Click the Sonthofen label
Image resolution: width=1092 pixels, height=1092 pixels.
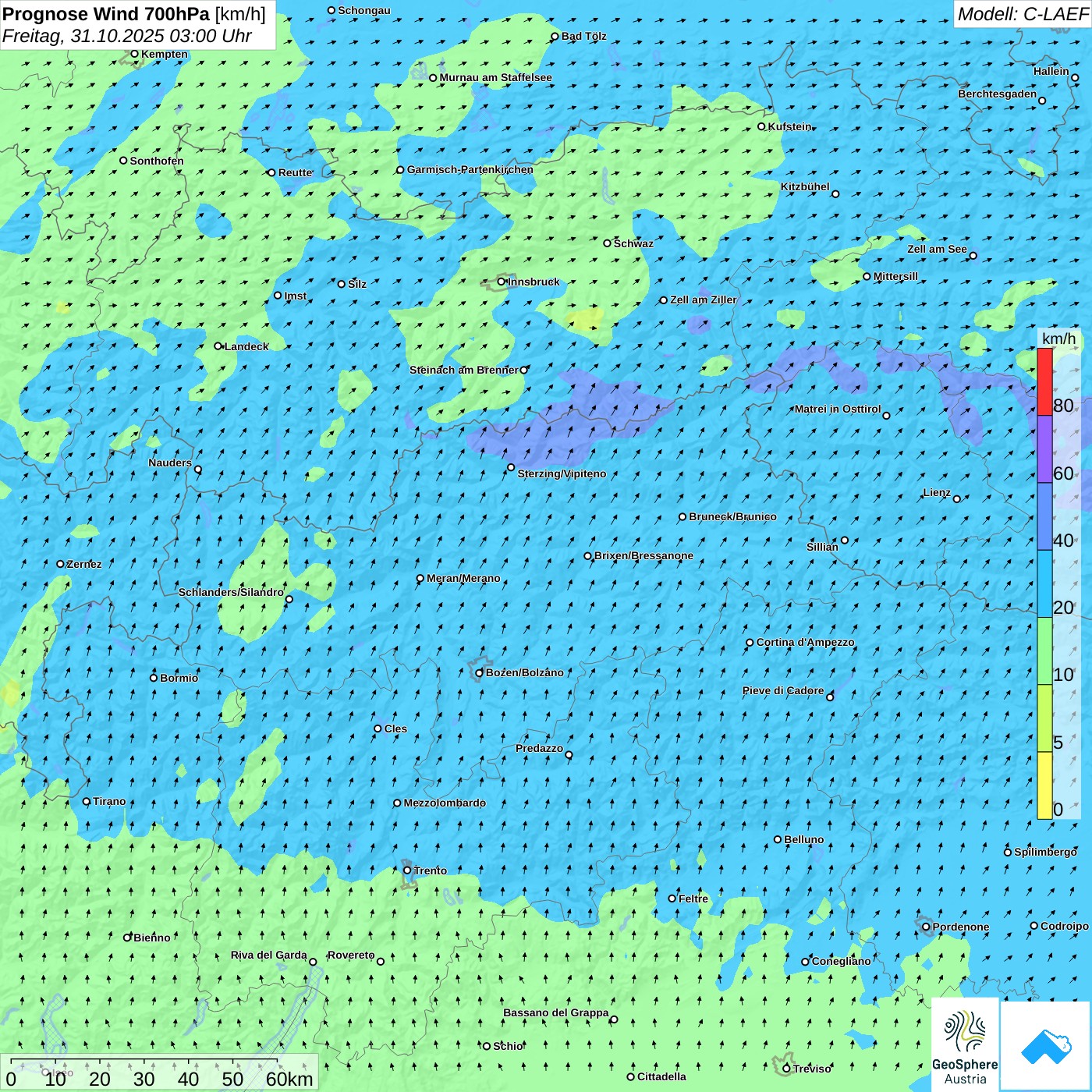[x=157, y=161]
